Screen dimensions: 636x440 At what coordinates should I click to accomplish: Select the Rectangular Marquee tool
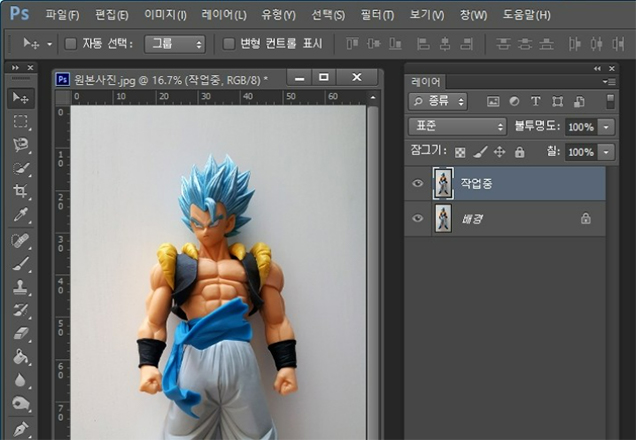click(20, 121)
